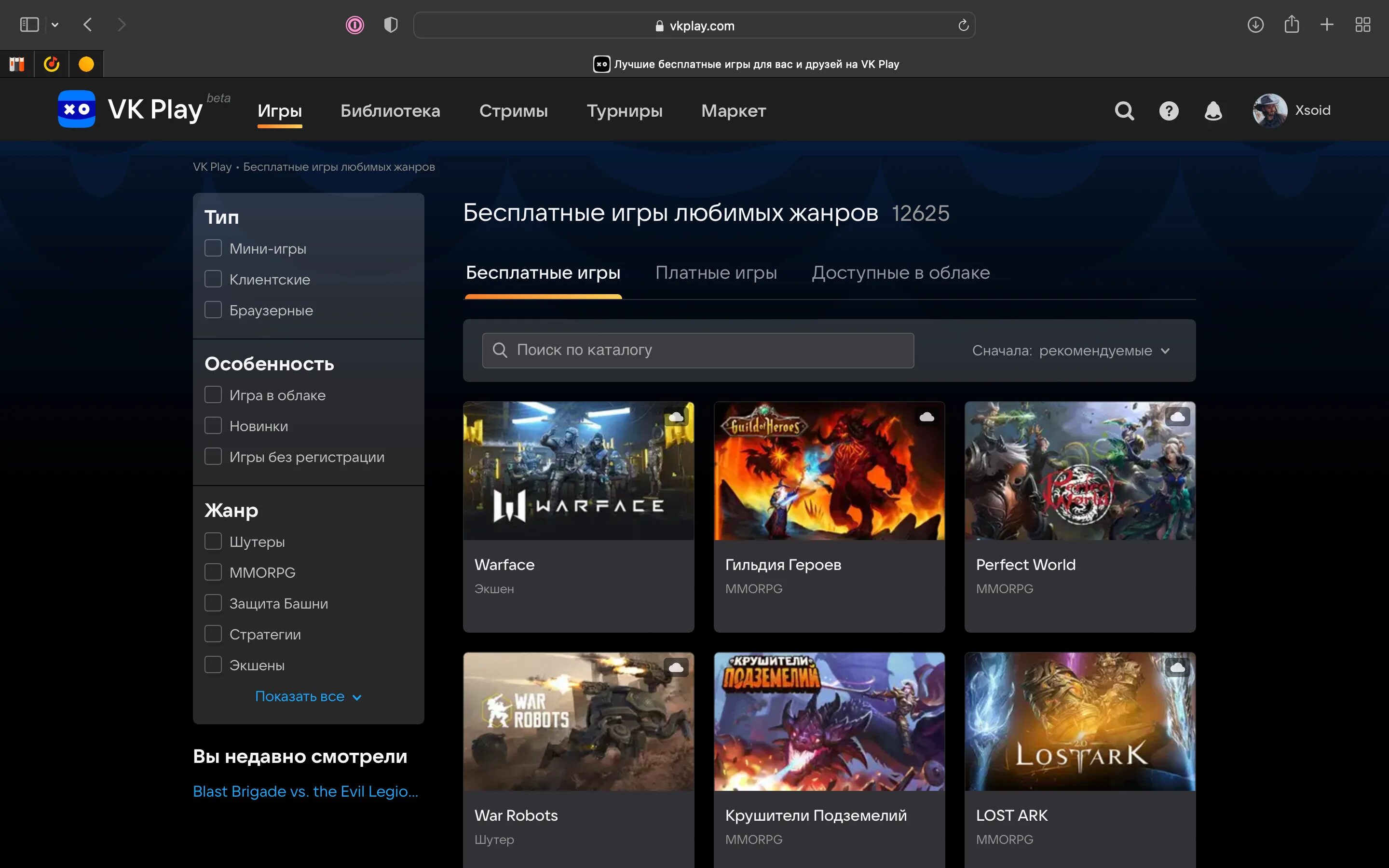Open the help question mark icon
The width and height of the screenshot is (1389, 868).
(x=1169, y=110)
